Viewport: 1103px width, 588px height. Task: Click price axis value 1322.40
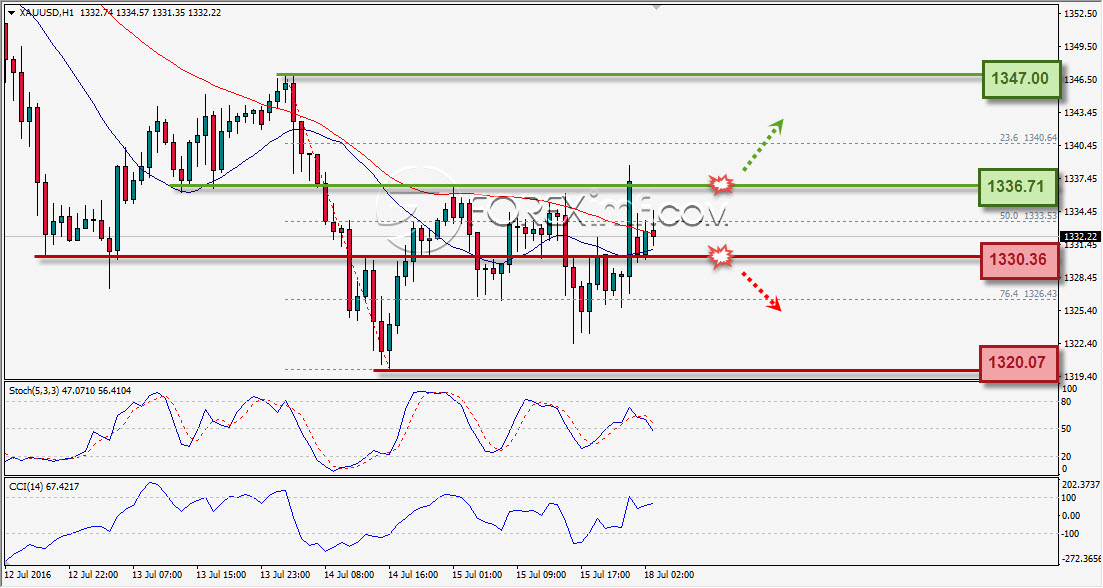[1080, 343]
